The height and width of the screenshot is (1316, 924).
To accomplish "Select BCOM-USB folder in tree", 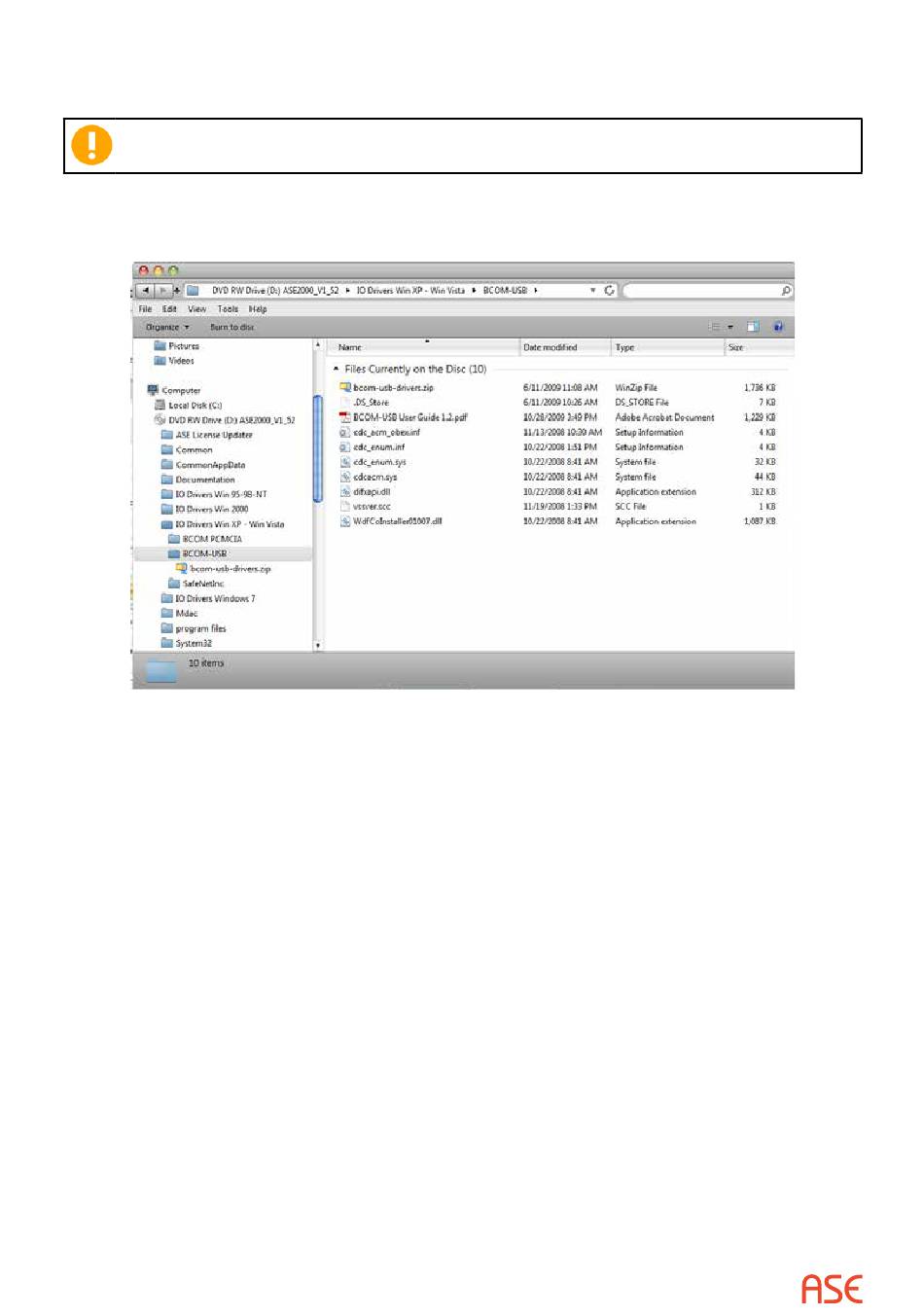I will pyautogui.click(x=204, y=554).
